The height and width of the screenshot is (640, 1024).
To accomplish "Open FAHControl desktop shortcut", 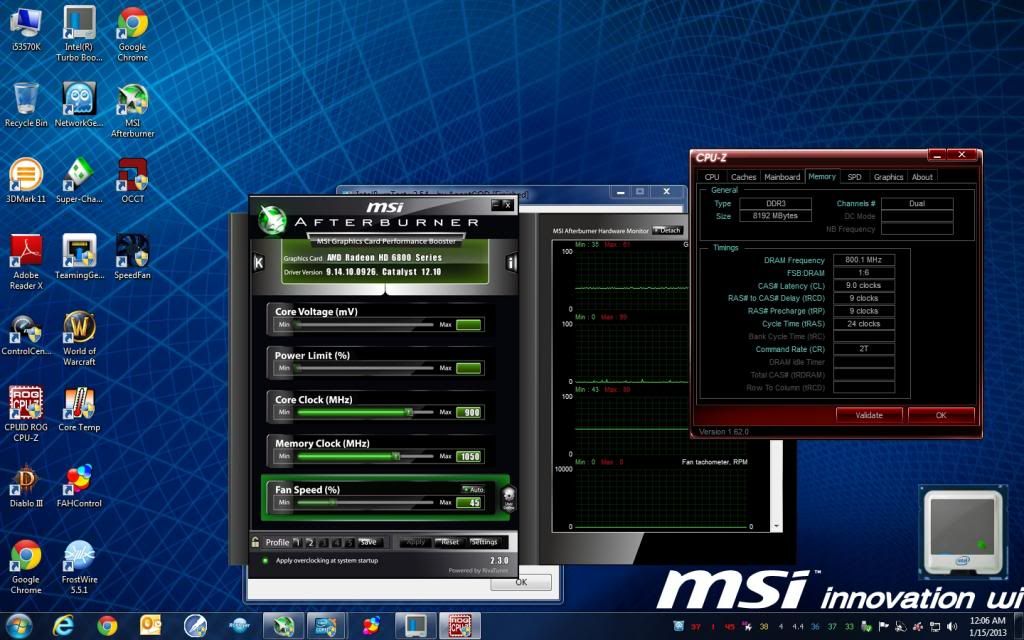I will [x=79, y=485].
